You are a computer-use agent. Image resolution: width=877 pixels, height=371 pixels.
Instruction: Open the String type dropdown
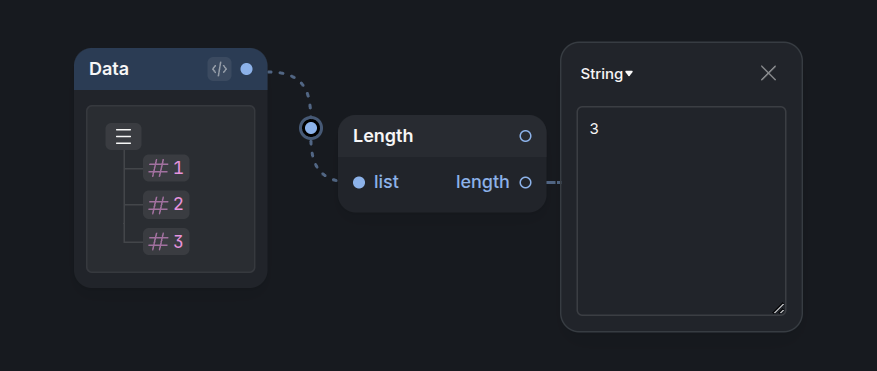click(606, 74)
